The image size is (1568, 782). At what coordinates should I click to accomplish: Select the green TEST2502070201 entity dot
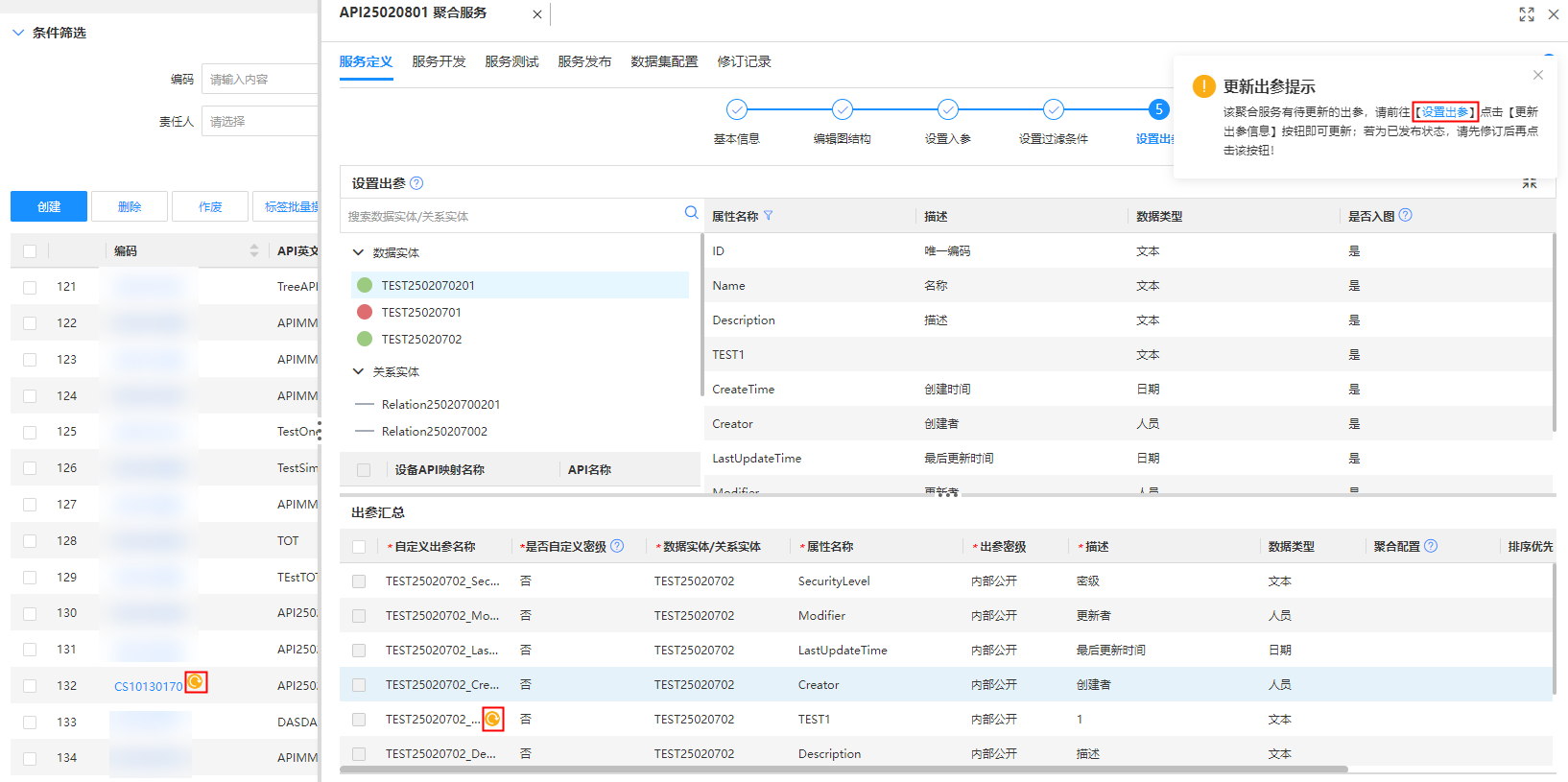(x=365, y=285)
